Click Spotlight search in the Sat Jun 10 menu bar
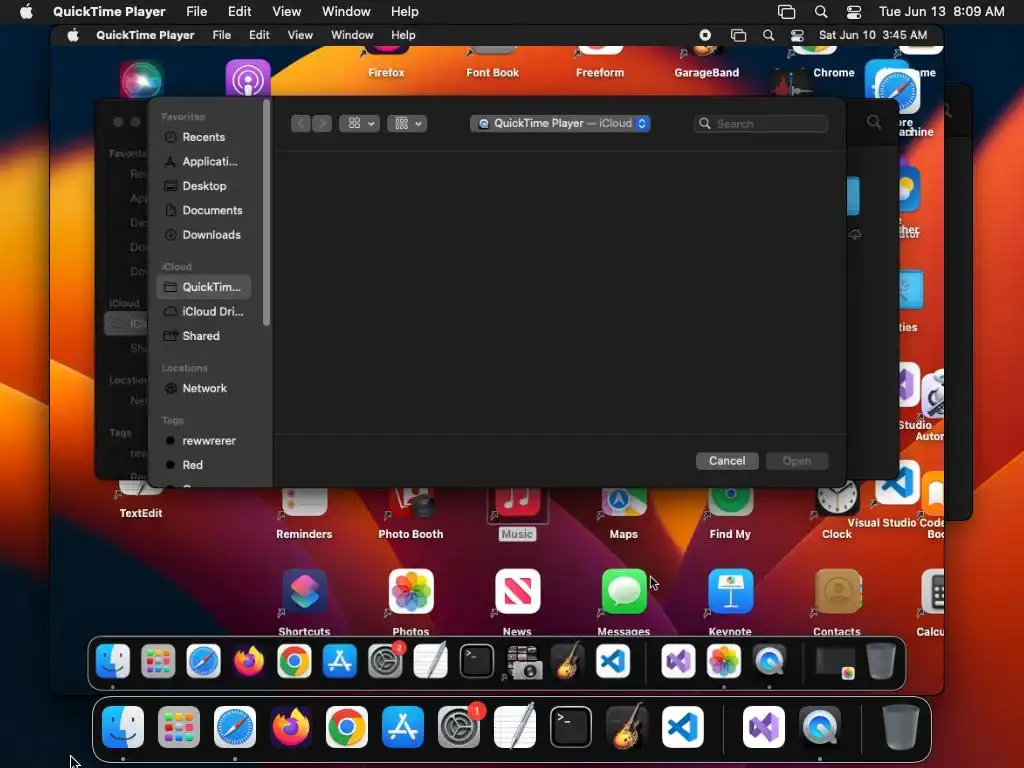This screenshot has width=1024, height=768. point(769,35)
